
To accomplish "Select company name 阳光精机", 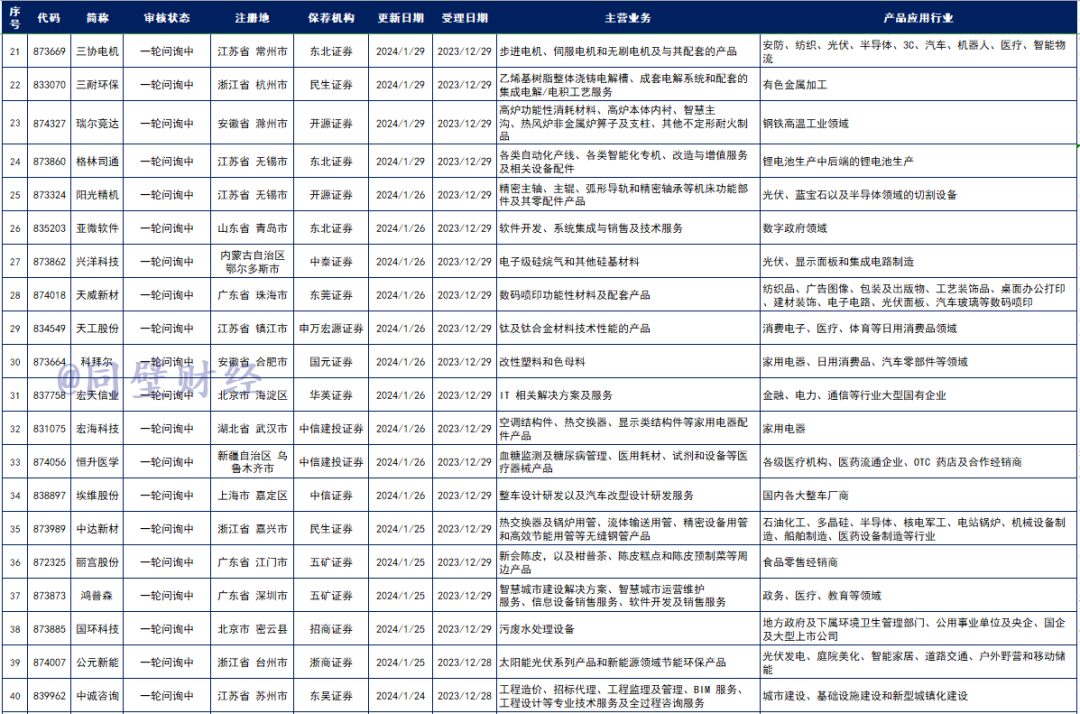I will (97, 195).
